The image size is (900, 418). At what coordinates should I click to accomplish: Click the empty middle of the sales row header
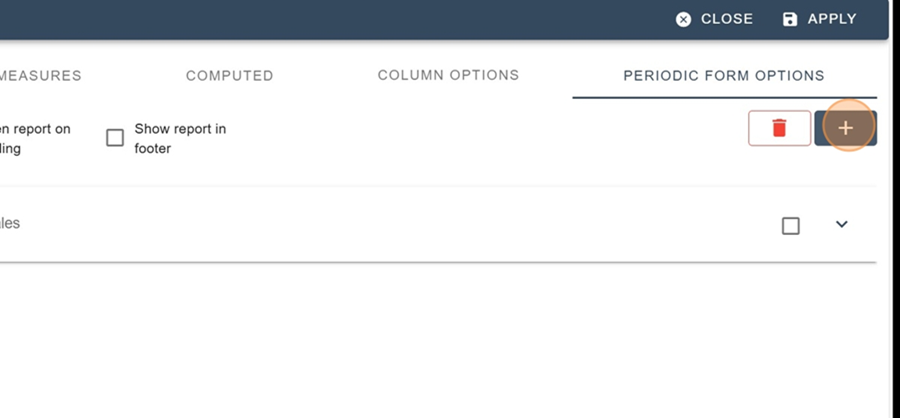[402, 225]
